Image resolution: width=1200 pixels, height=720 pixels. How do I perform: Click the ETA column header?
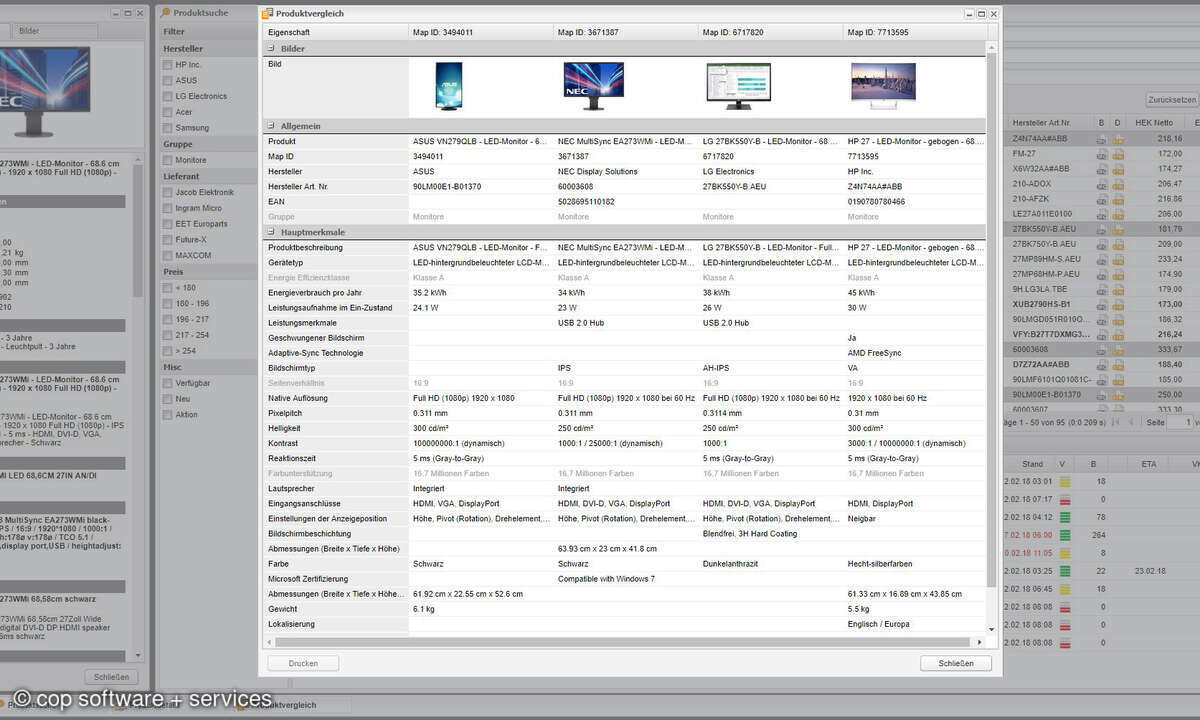[1148, 464]
